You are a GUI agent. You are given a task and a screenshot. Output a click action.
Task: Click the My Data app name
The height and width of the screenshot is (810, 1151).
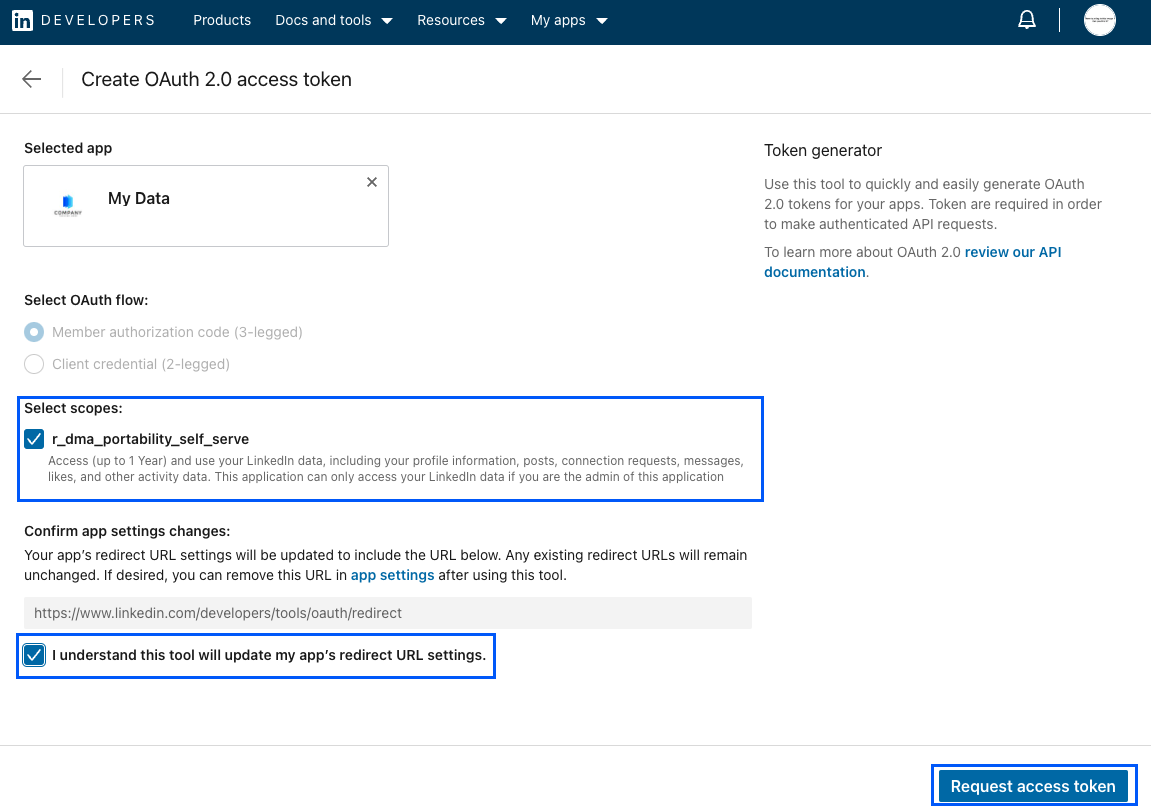[x=139, y=198]
